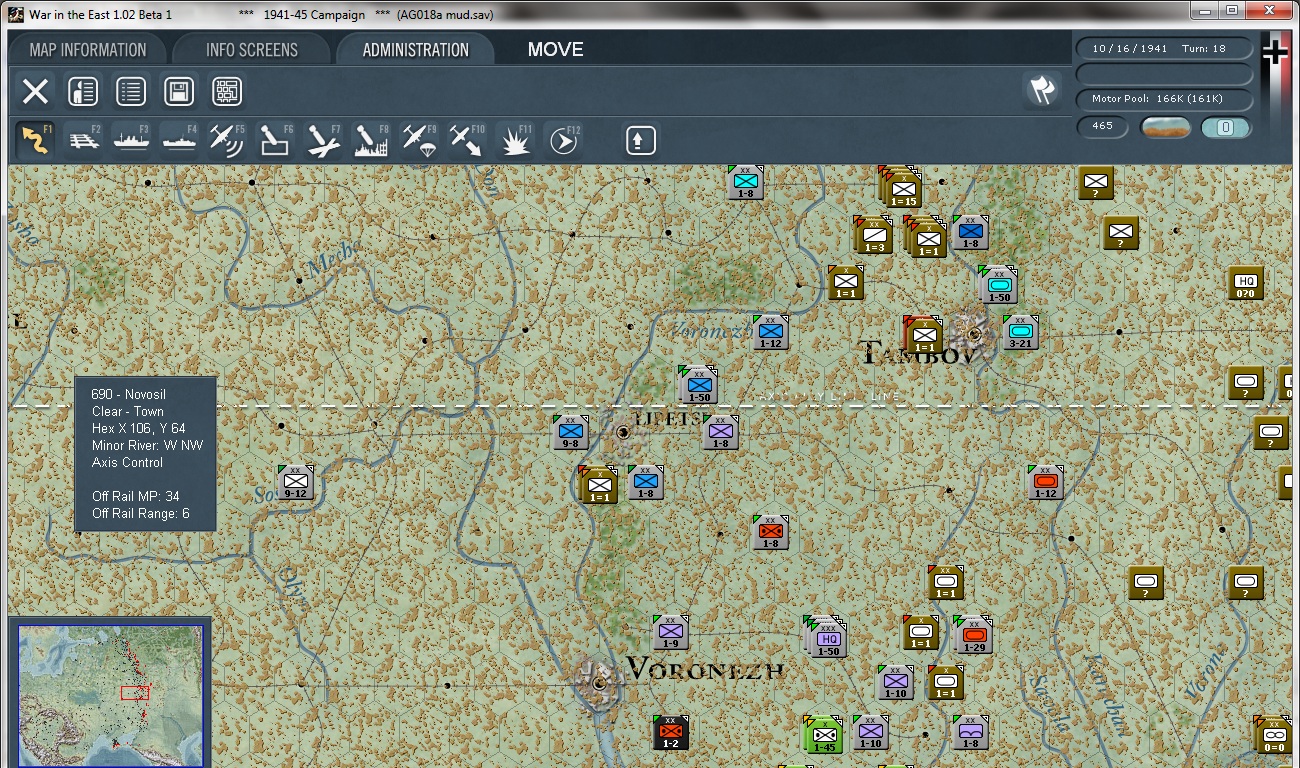Select the black 1-2 unit
1300x768 pixels.
click(670, 732)
